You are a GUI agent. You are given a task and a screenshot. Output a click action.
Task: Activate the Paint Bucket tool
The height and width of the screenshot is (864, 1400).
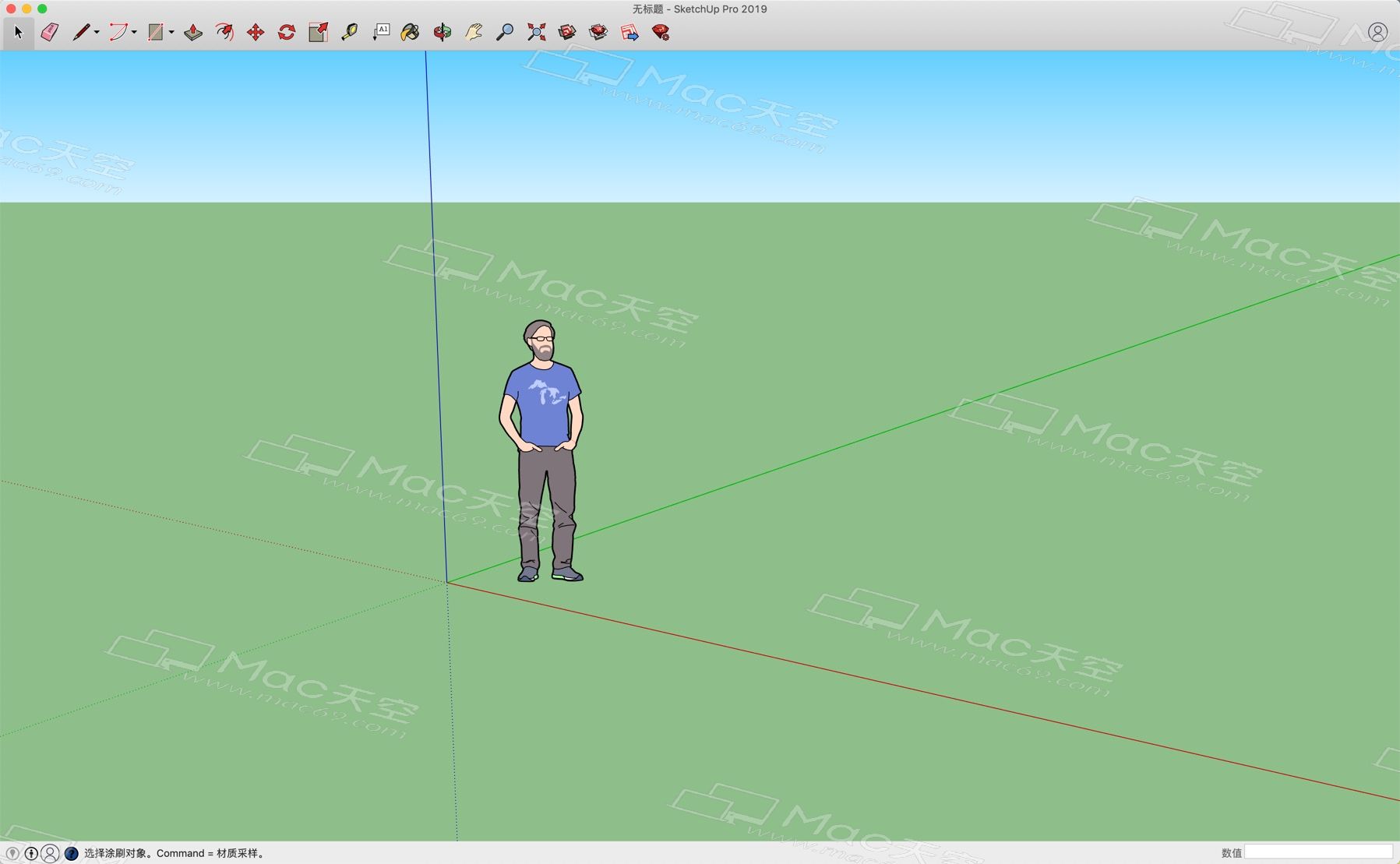410,32
